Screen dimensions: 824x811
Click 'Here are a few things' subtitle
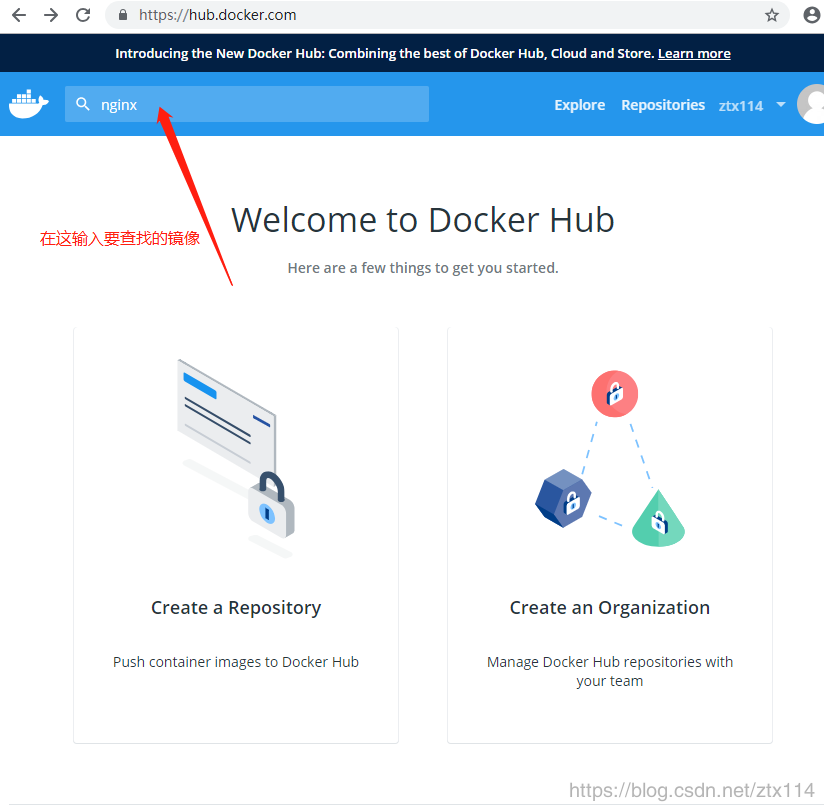(x=423, y=268)
